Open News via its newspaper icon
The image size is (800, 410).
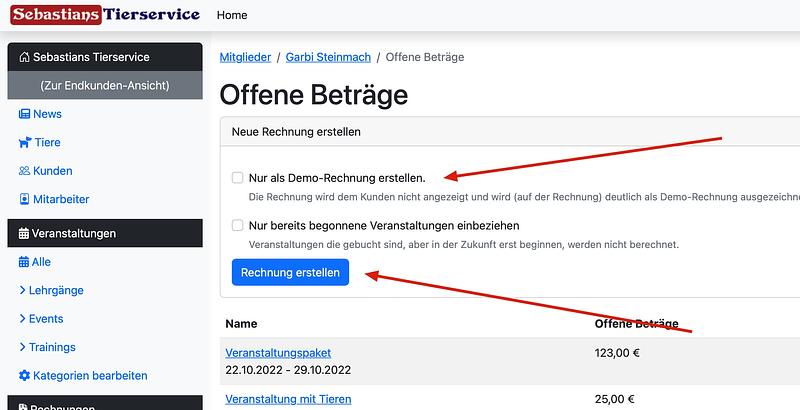[x=24, y=114]
